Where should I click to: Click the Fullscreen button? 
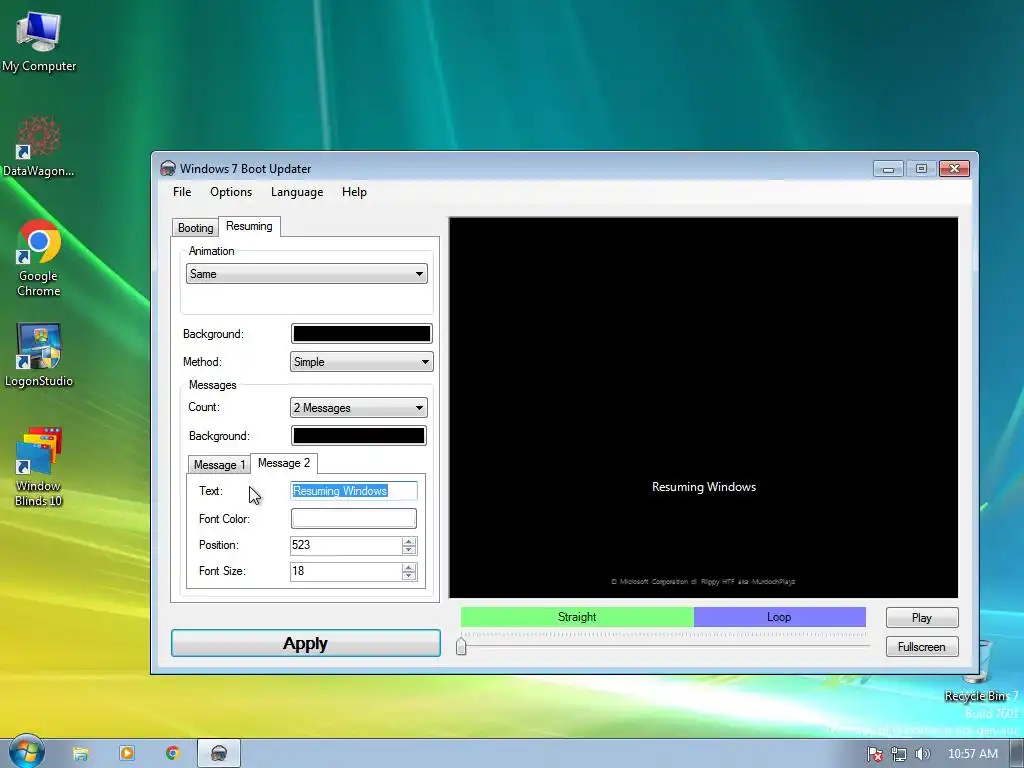(x=921, y=647)
